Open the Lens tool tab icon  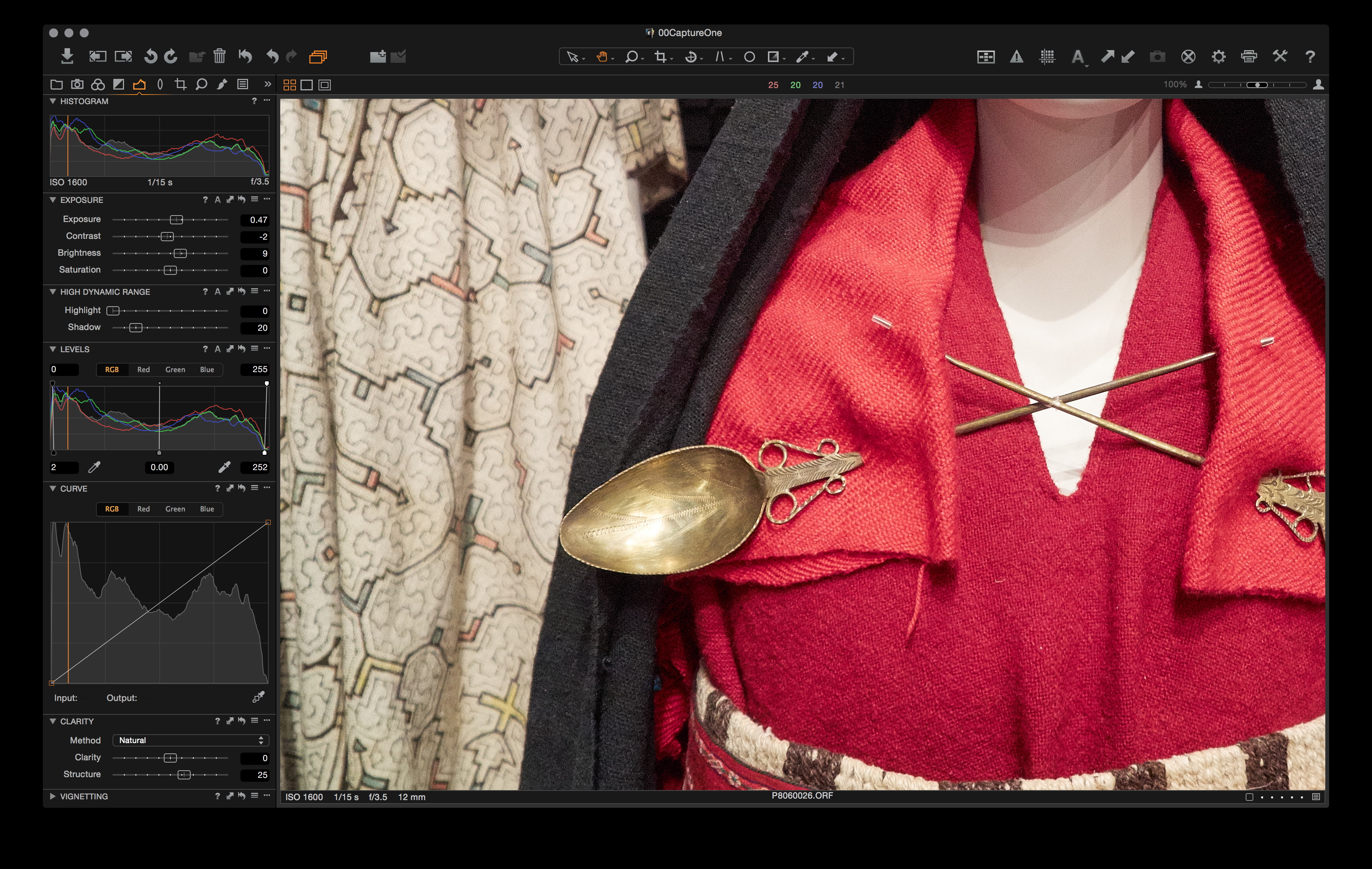tap(160, 84)
